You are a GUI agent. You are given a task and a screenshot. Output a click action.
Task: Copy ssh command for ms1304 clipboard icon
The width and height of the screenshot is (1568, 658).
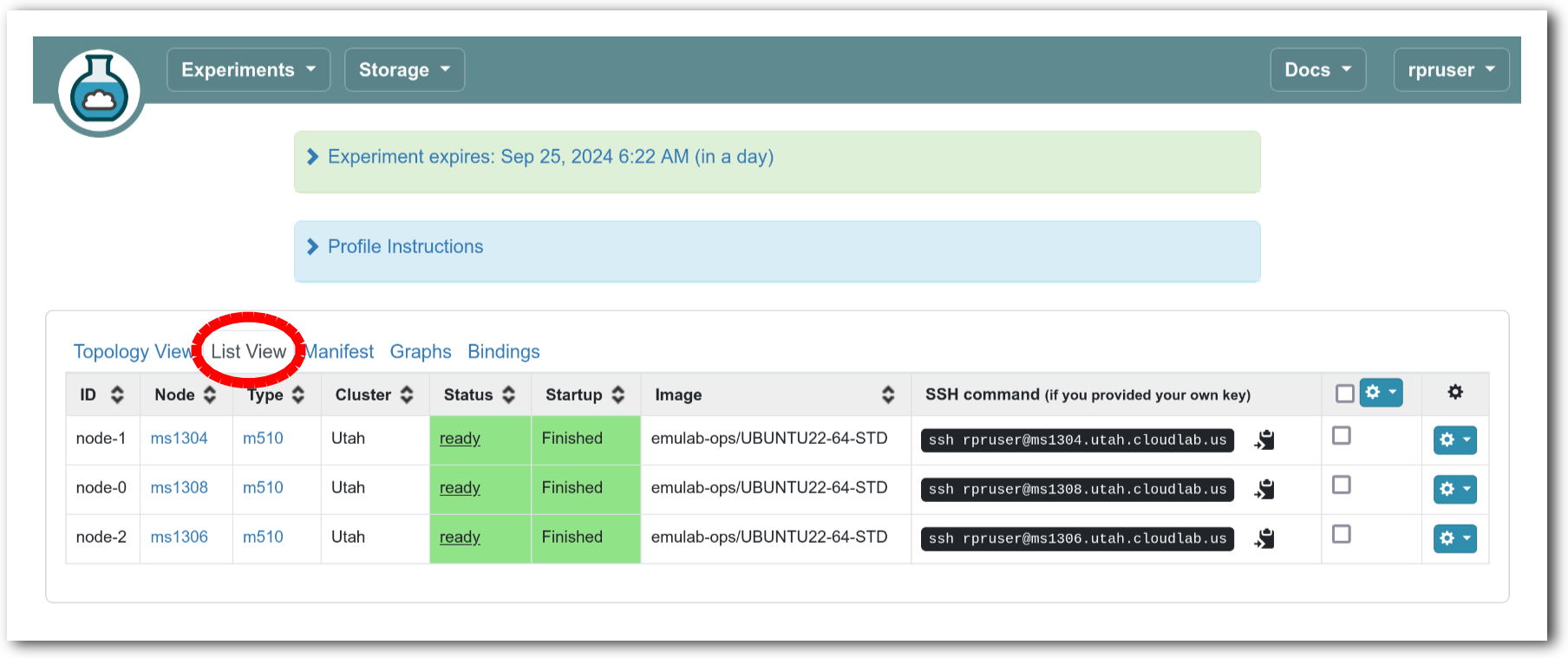(x=1264, y=440)
